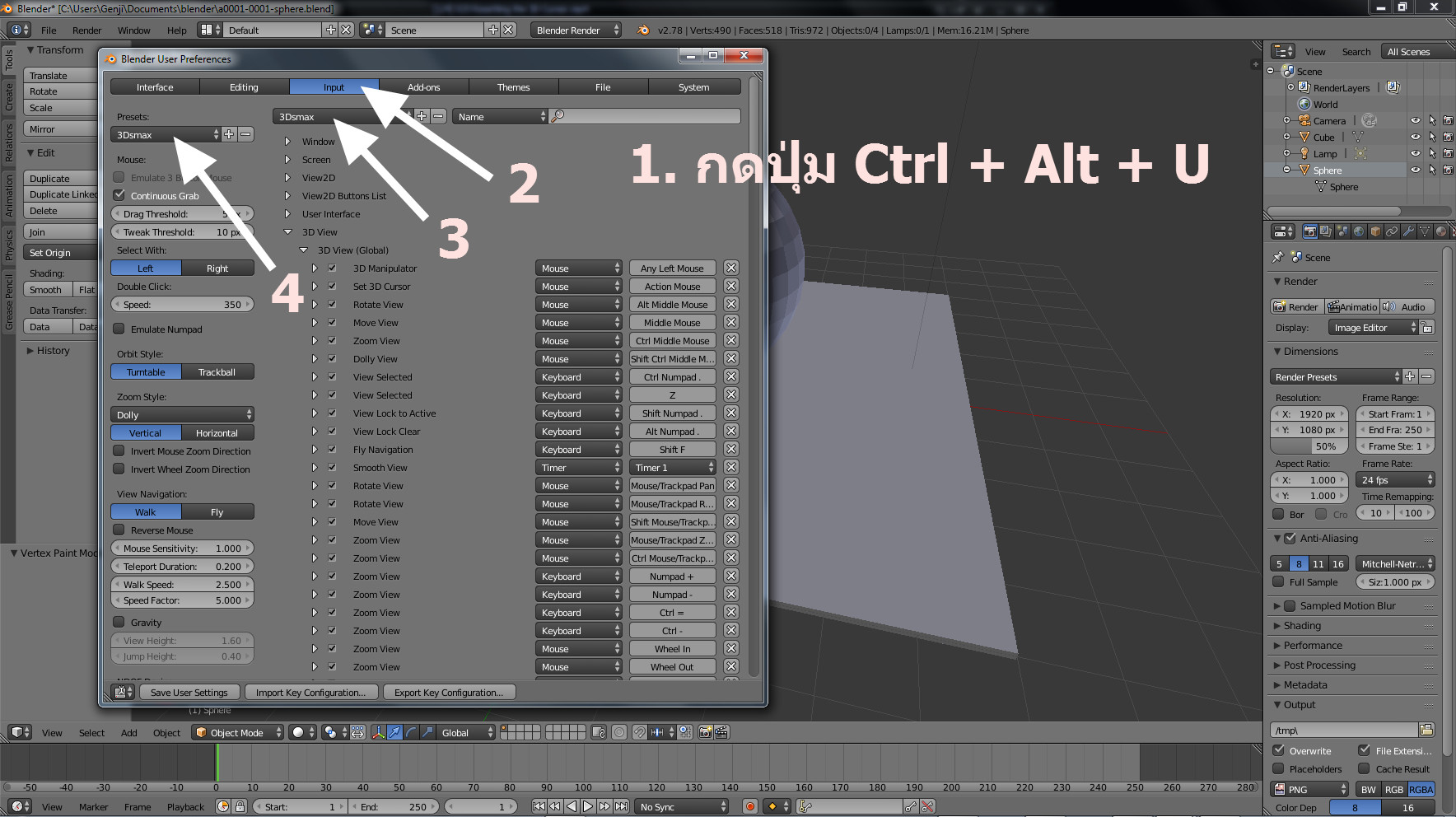This screenshot has height=817, width=1456.
Task: Hide the Camera using its eye icon
Action: point(1415,121)
